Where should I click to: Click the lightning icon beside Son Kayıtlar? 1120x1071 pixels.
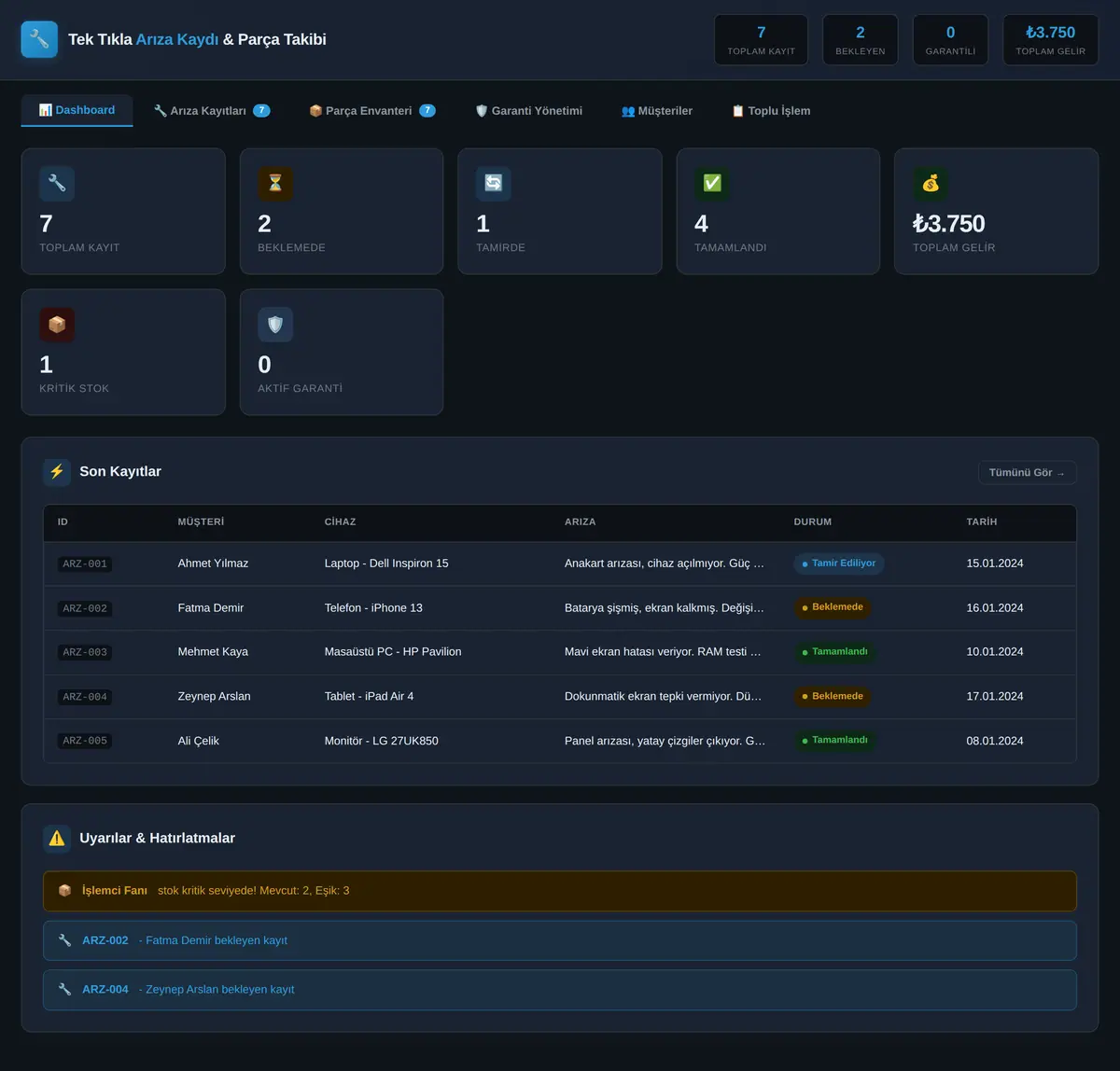click(57, 472)
